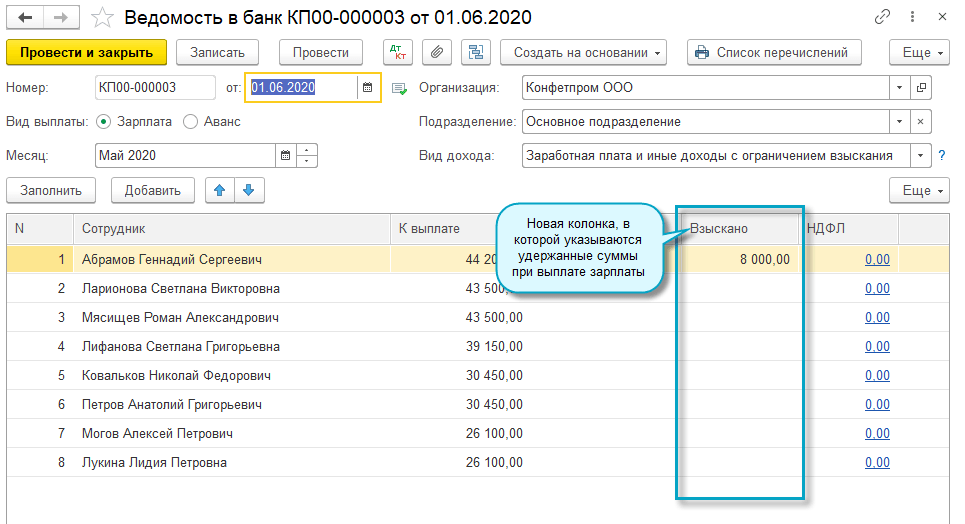The width and height of the screenshot is (965, 524).
Task: Open the Организация dropdown list
Action: tap(900, 88)
